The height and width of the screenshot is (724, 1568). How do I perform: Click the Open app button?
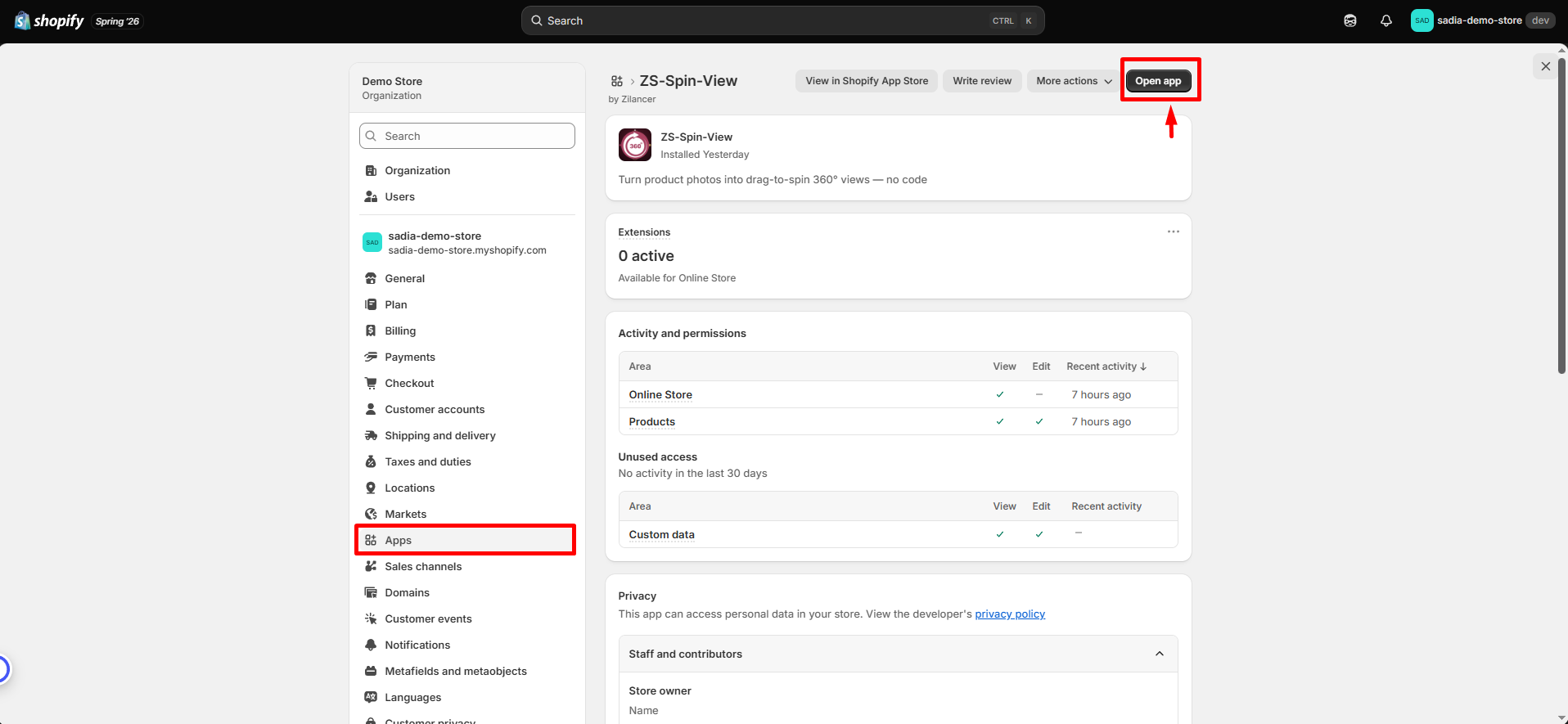click(1158, 81)
